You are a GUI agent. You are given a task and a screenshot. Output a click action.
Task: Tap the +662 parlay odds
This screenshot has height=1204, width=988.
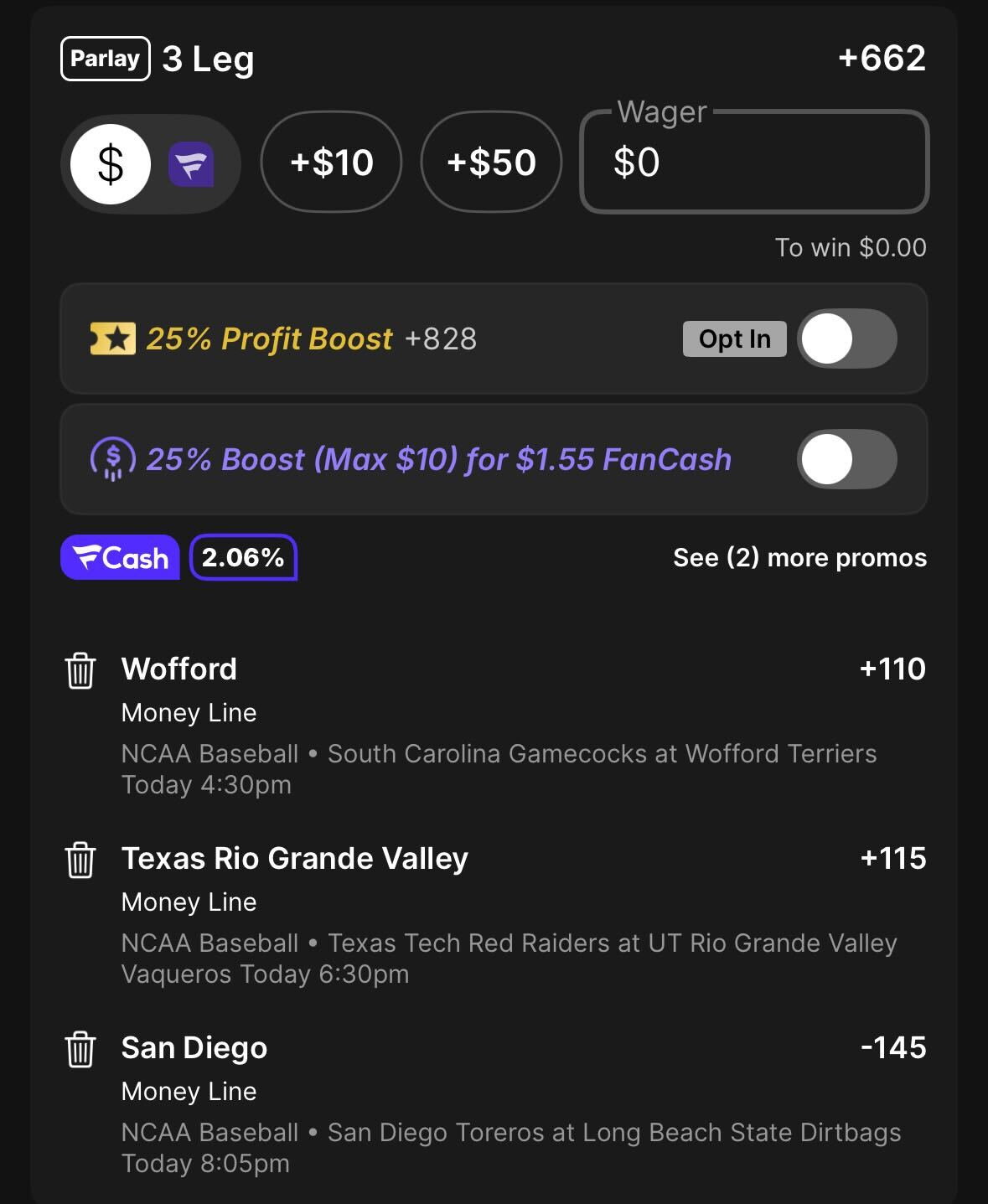882,59
